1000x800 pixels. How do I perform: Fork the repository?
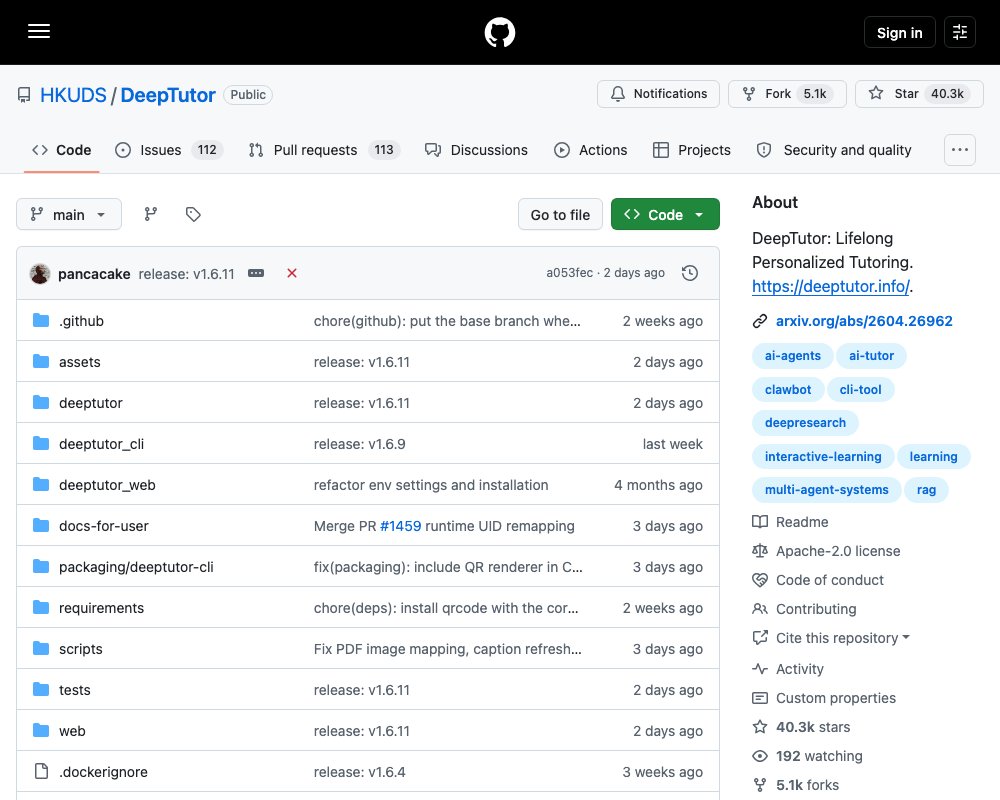(787, 94)
